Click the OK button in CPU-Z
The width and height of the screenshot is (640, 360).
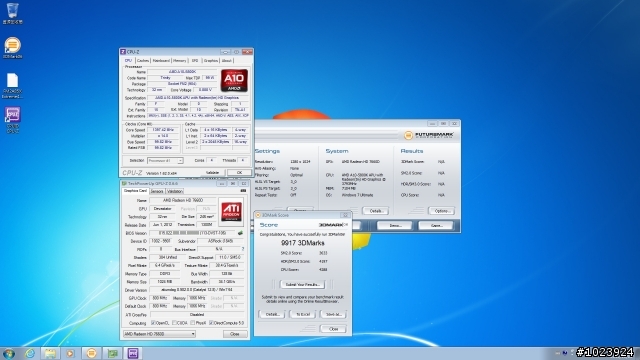[x=240, y=173]
